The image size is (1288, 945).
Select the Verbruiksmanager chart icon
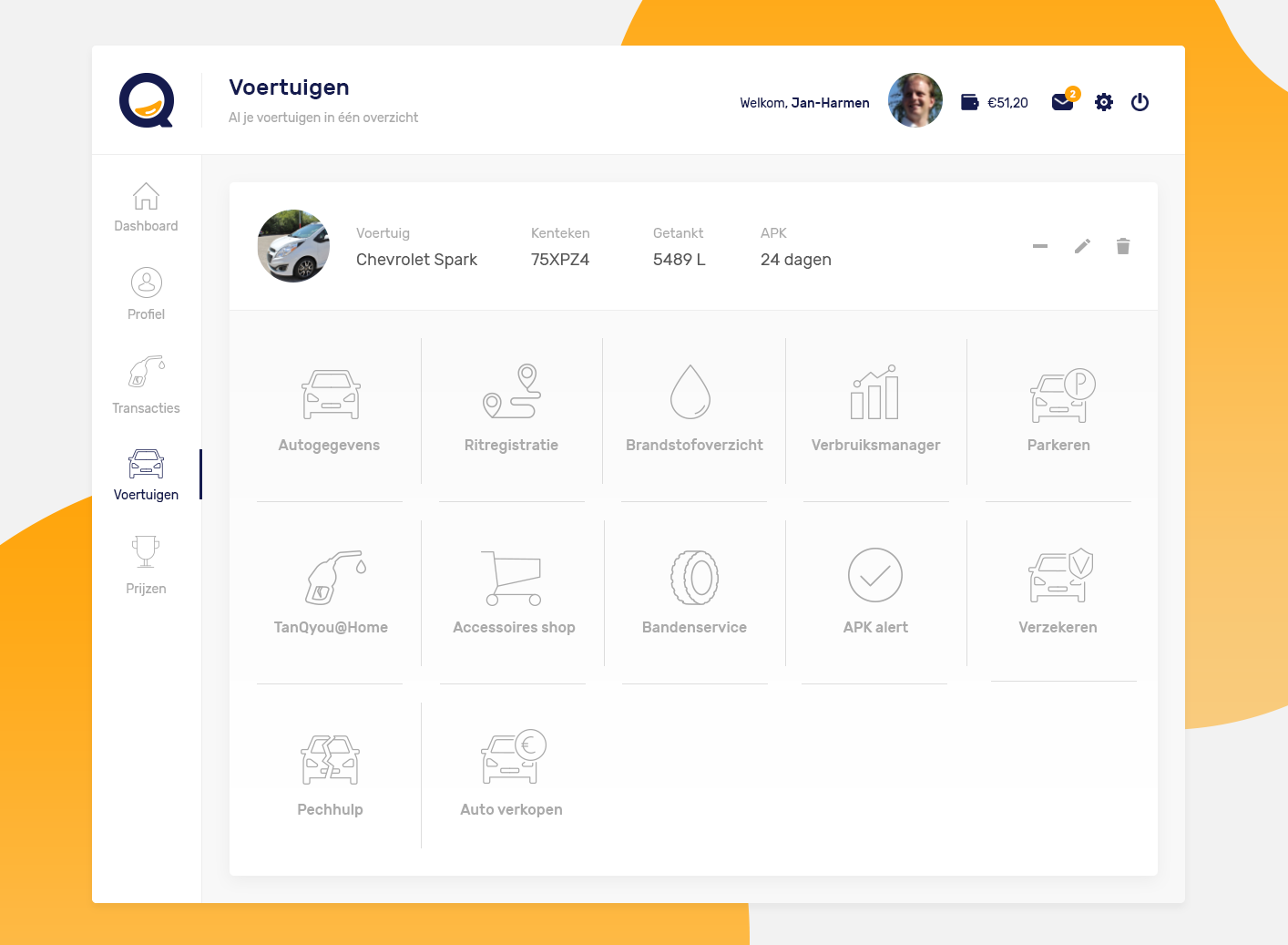coord(874,393)
